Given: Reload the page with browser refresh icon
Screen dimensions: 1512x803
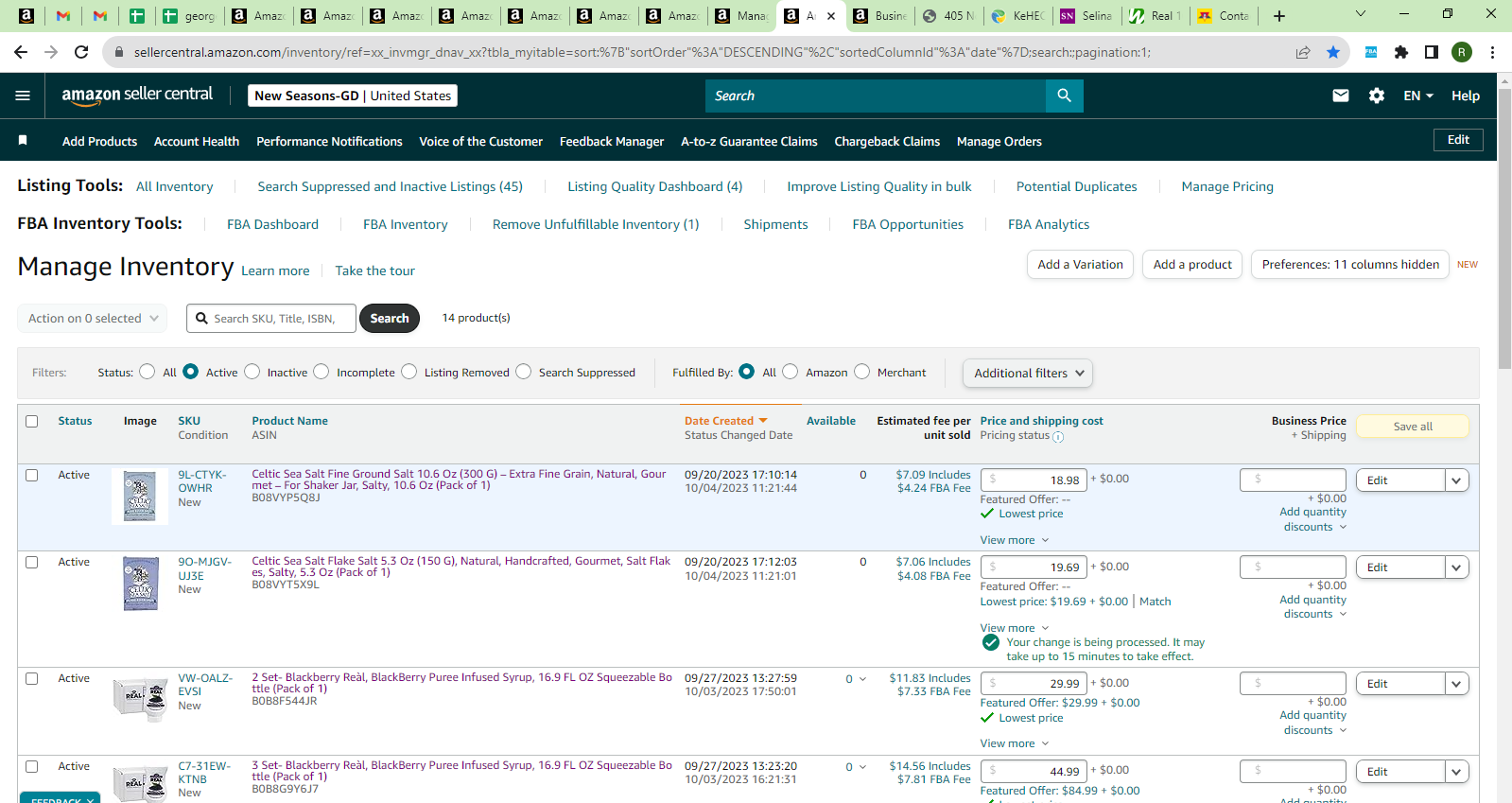Looking at the screenshot, I should (81, 52).
